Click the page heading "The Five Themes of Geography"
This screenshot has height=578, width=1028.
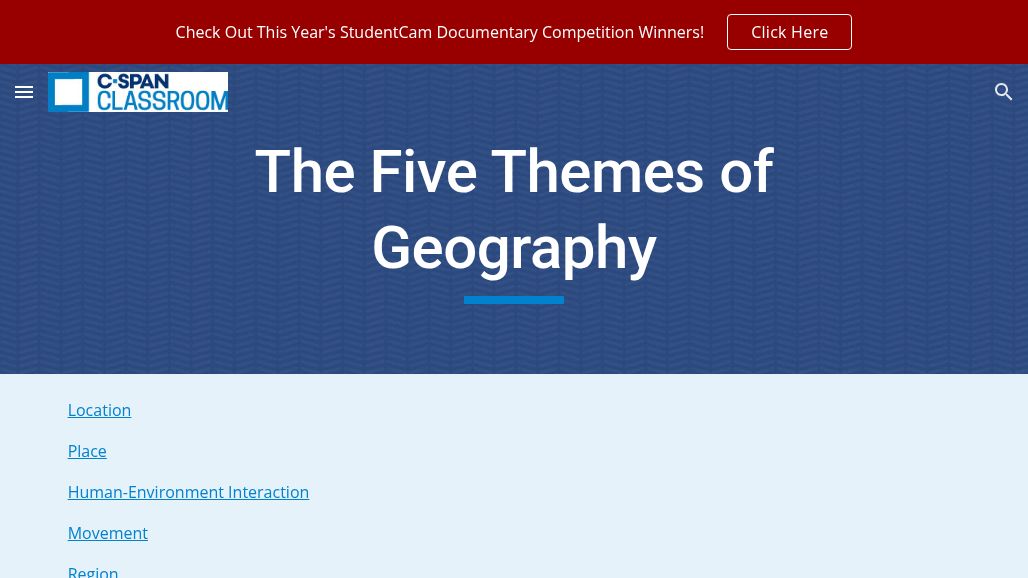pyautogui.click(x=514, y=208)
